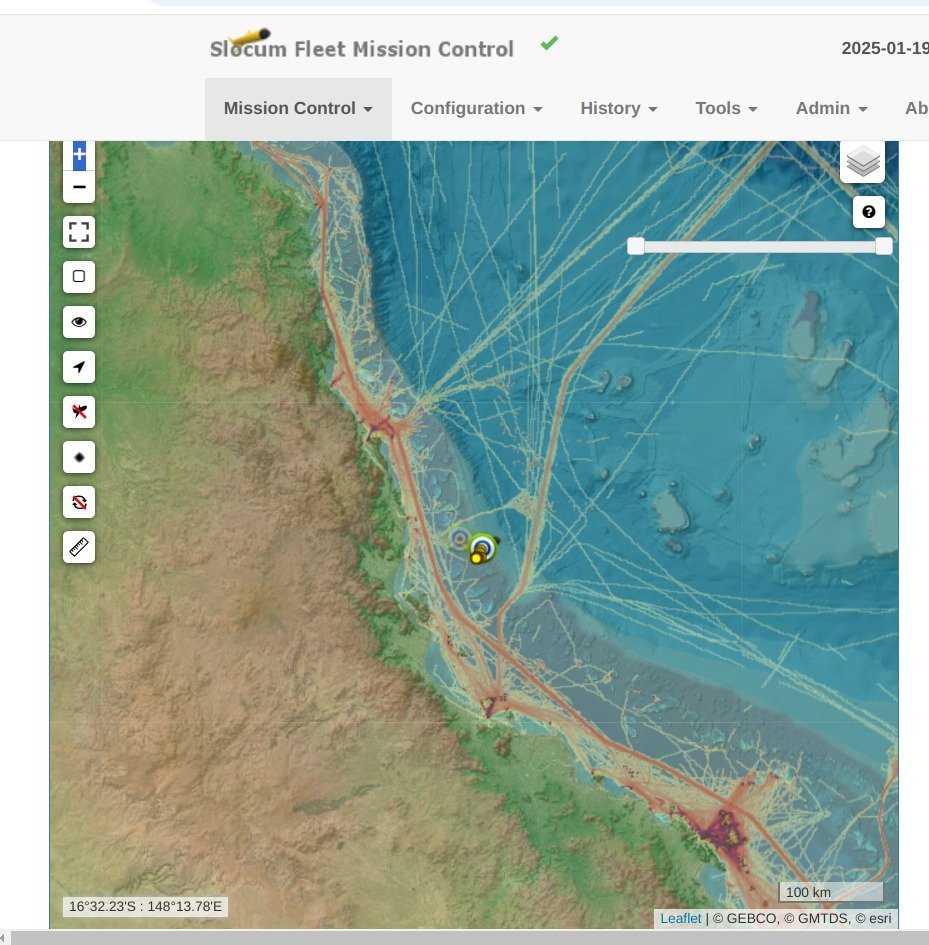Click the left handle of the time slider

pos(635,246)
